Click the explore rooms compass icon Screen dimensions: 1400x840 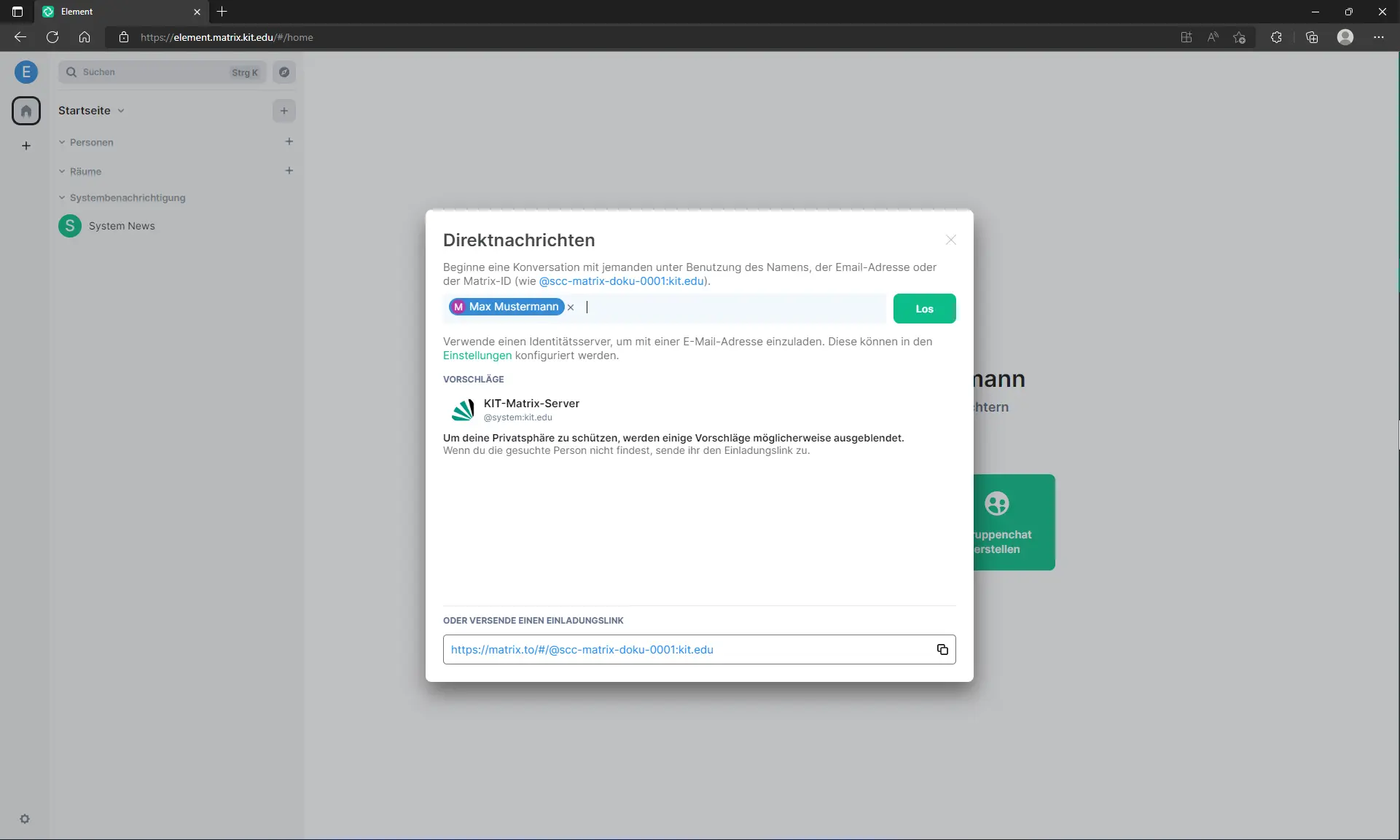[284, 72]
